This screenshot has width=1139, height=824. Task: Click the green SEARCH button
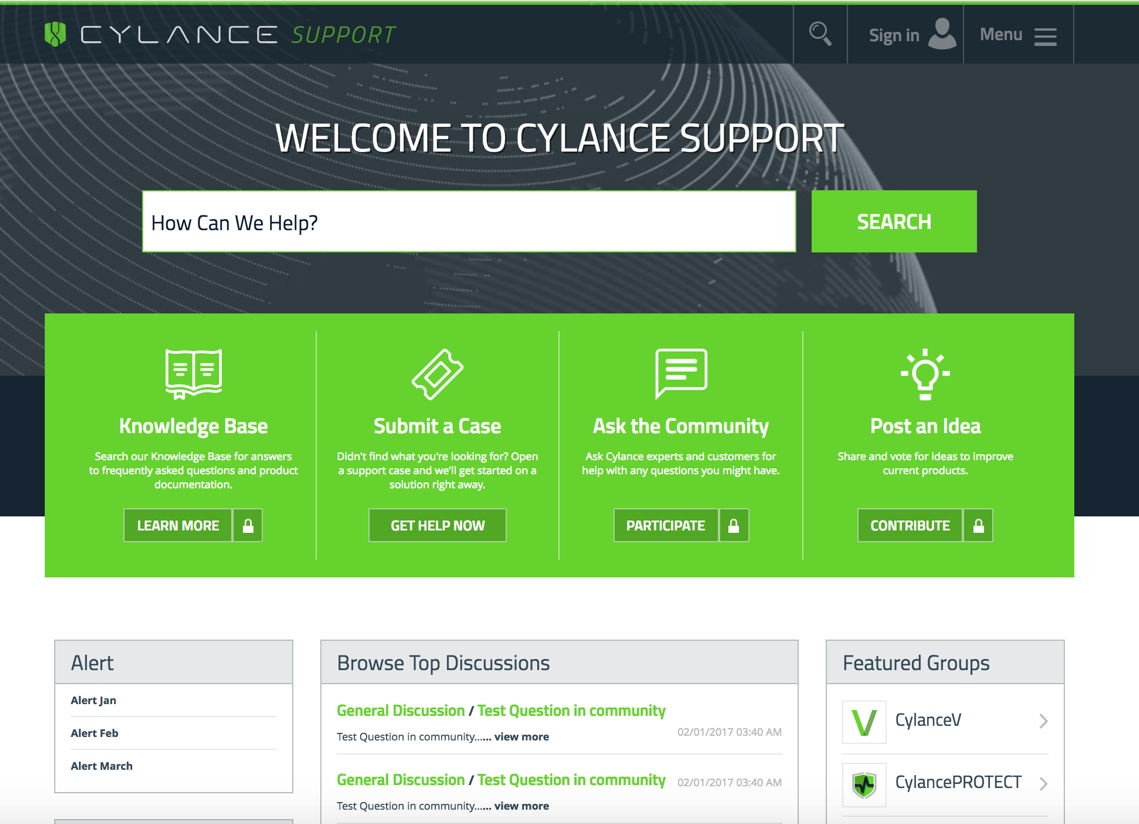click(x=893, y=222)
